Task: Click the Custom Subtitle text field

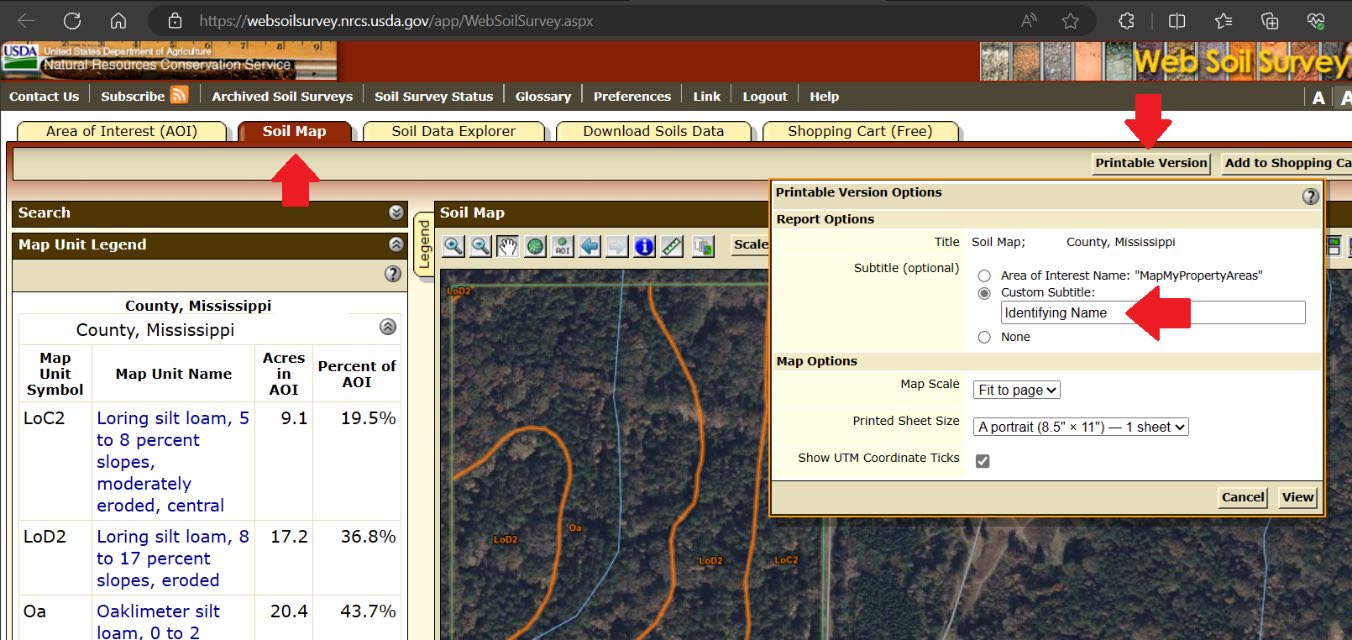Action: [1152, 313]
